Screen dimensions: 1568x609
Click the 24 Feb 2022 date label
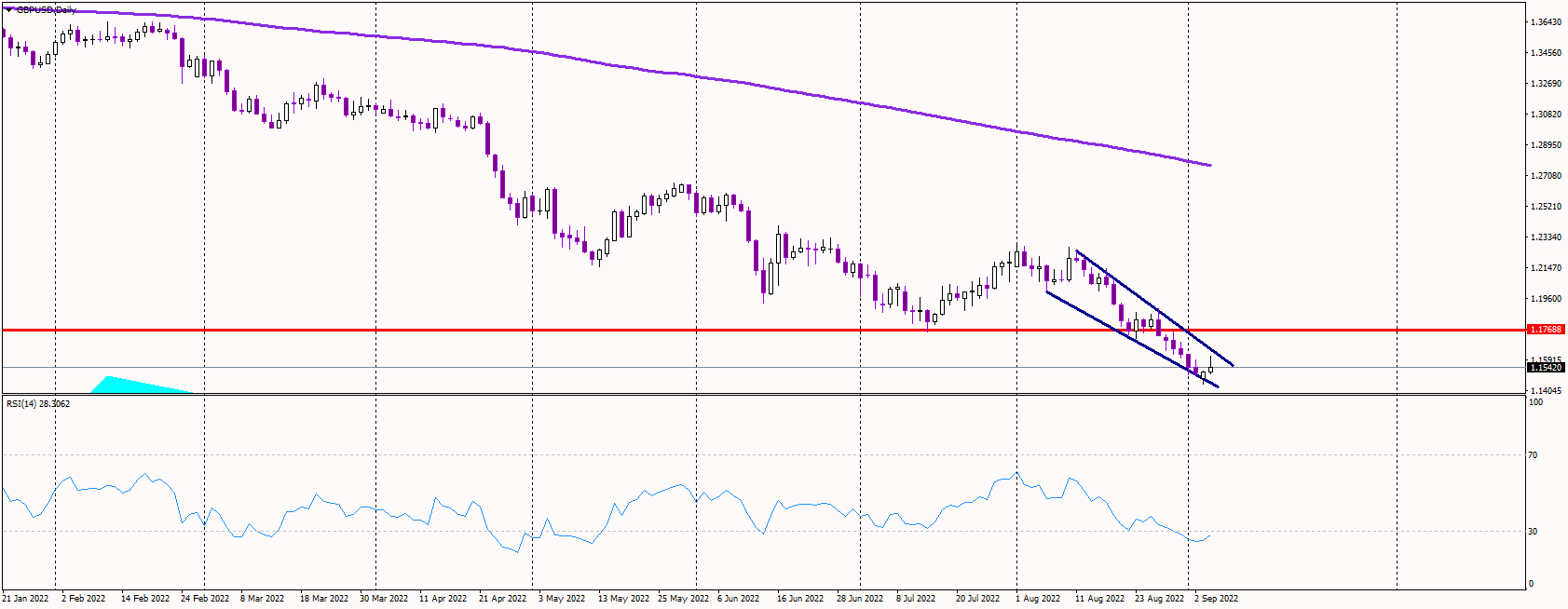[205, 599]
